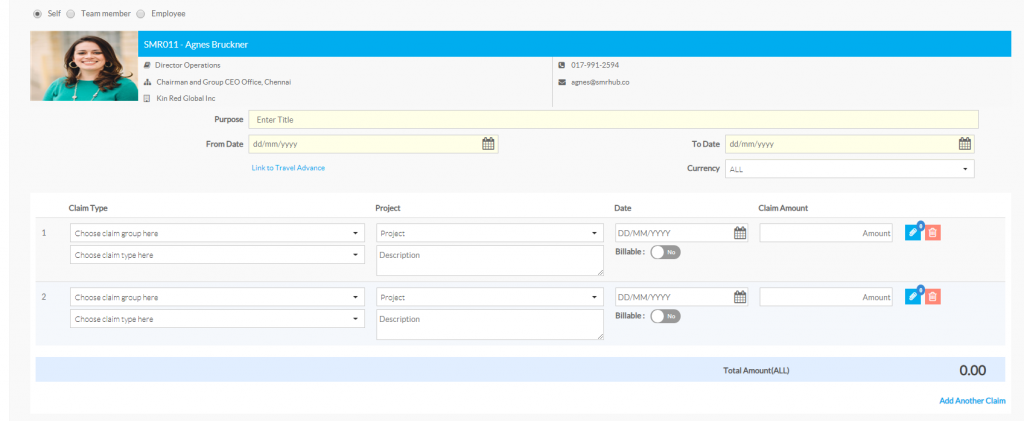1024x421 pixels.
Task: Click the phone number 017-991-2594
Action: (x=595, y=65)
